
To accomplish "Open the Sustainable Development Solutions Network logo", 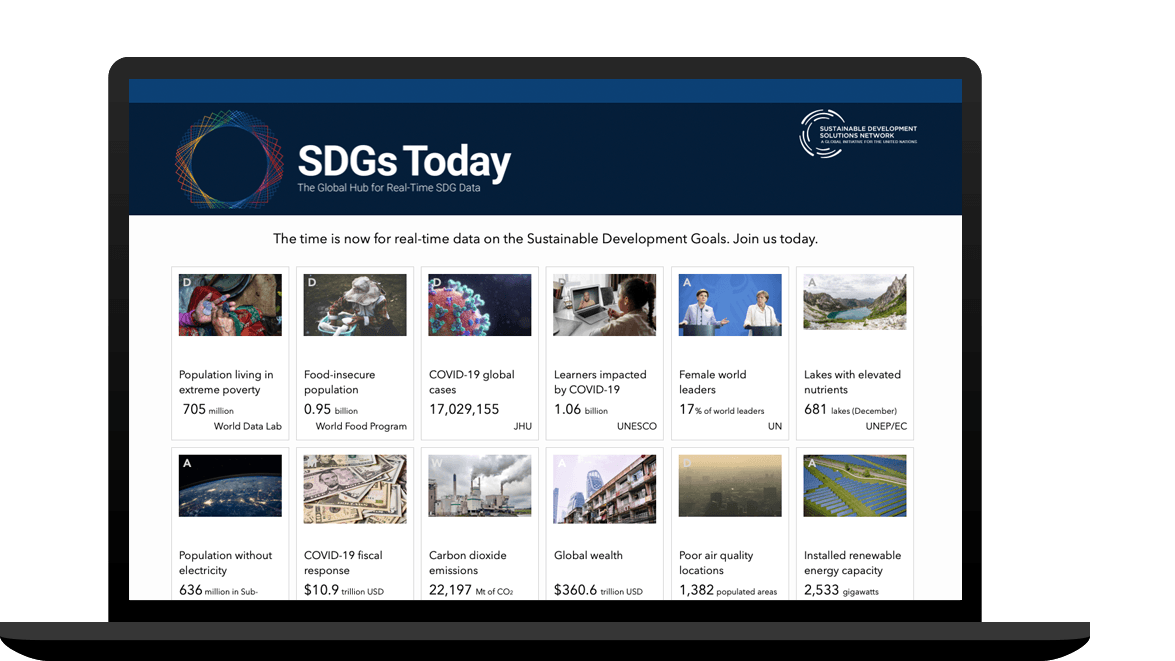I will coord(858,134).
